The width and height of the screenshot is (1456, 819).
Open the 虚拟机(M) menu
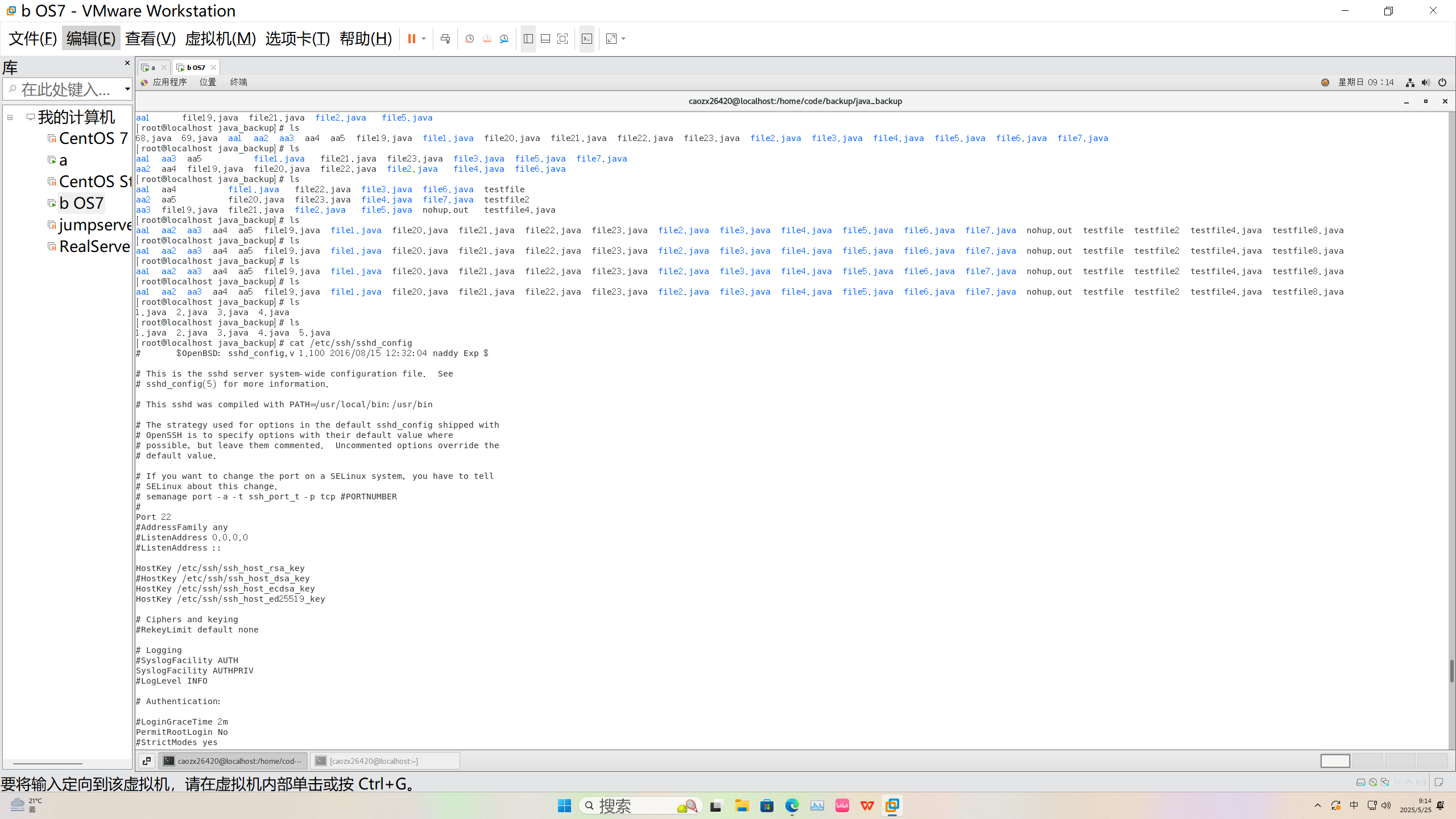click(220, 39)
